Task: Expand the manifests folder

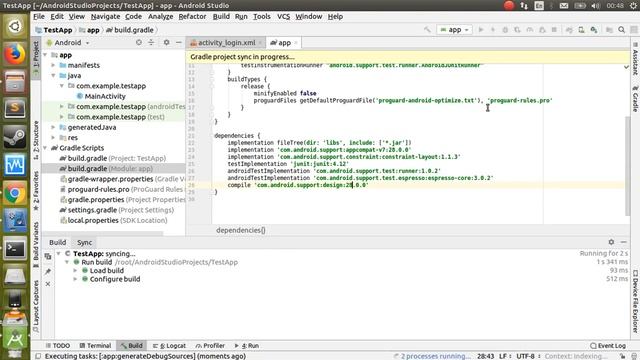Action: point(53,65)
